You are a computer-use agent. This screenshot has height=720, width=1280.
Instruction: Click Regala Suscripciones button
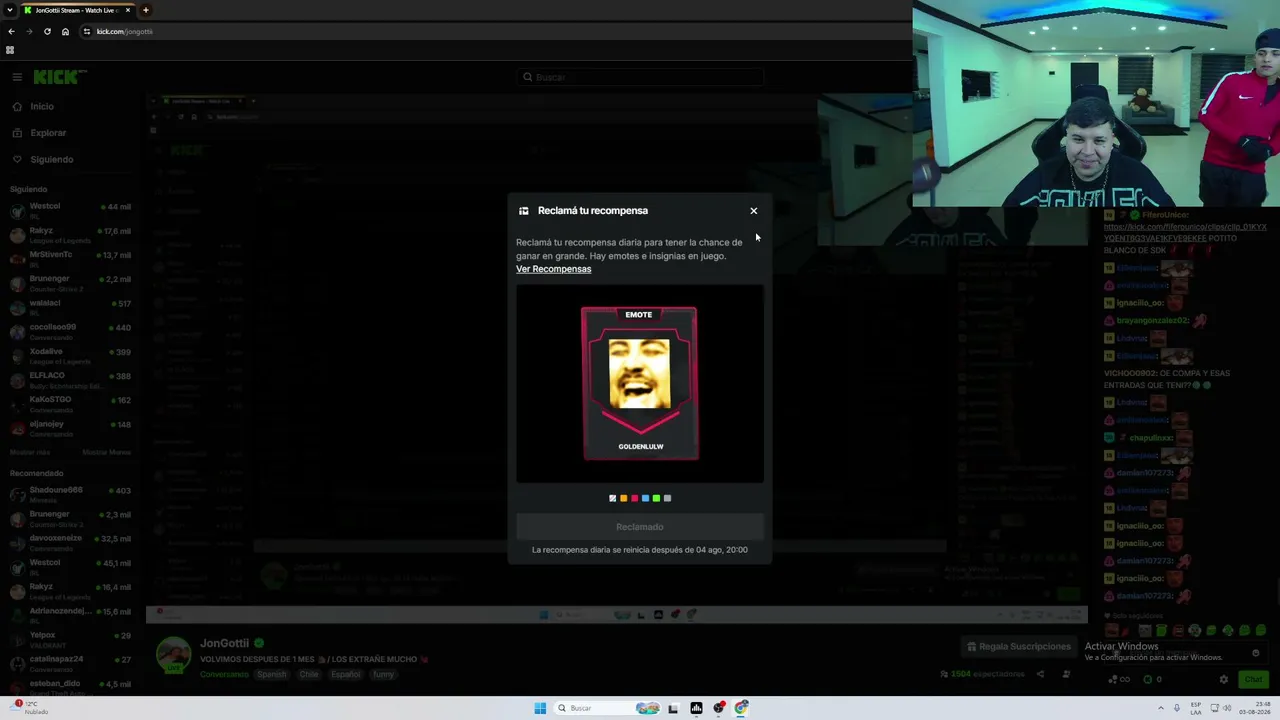point(1018,647)
